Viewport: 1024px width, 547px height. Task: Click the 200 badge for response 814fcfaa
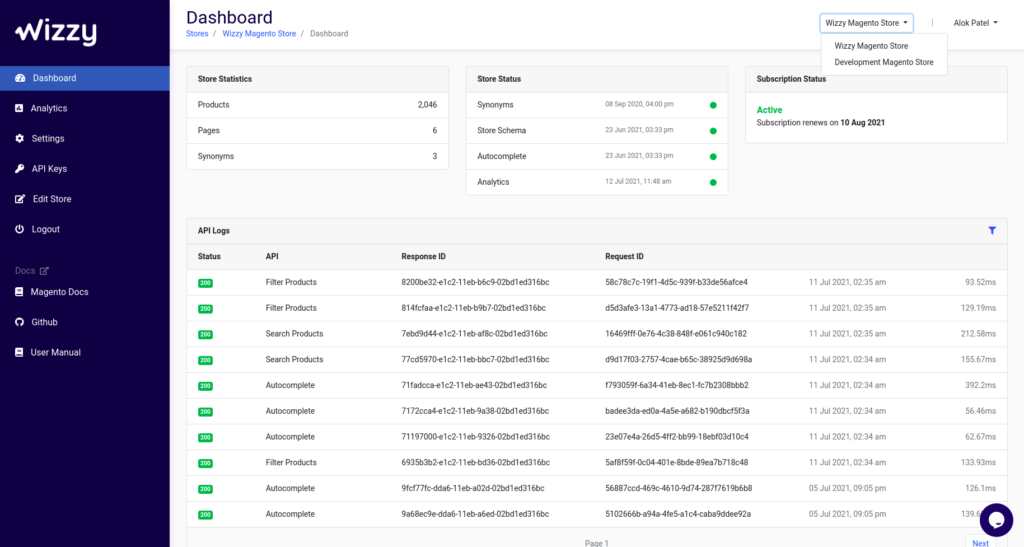click(205, 309)
